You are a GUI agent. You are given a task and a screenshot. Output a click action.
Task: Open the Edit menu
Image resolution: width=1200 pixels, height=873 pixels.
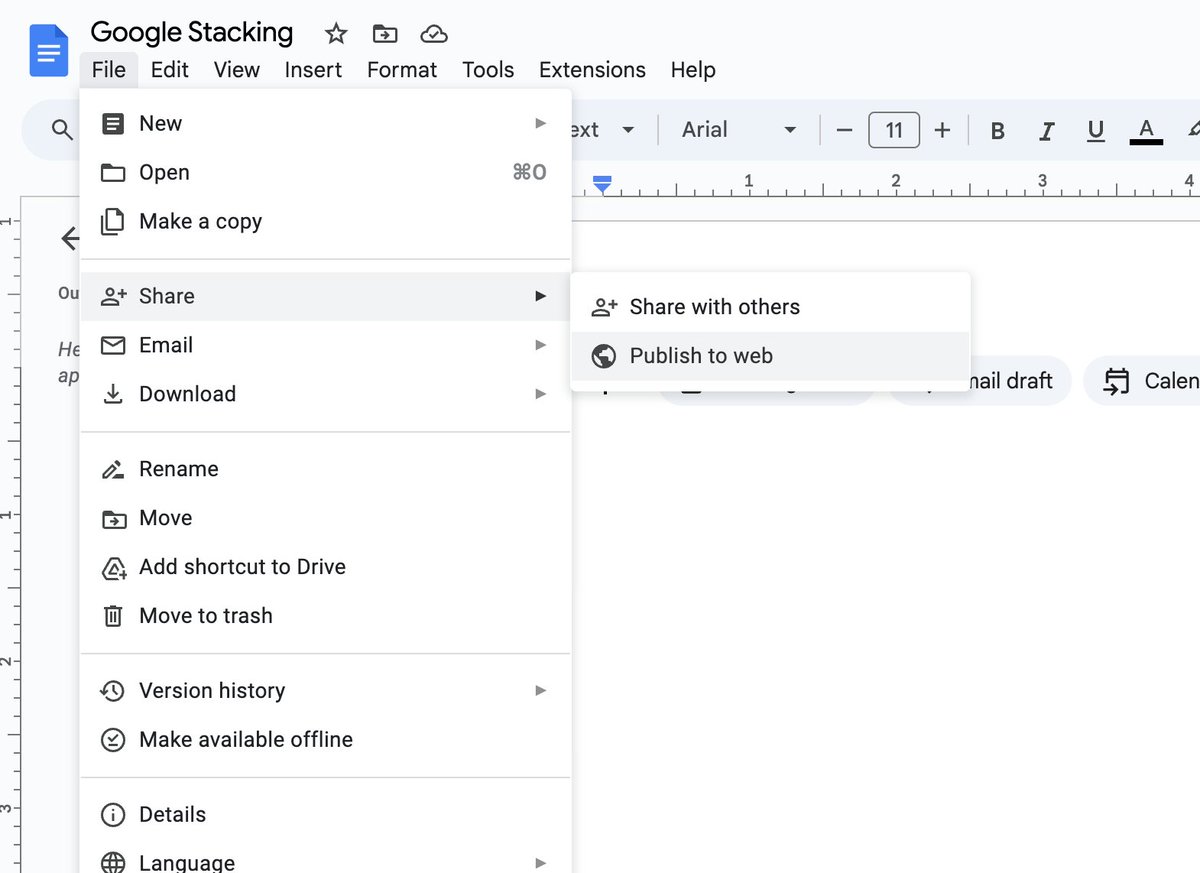[x=170, y=70]
